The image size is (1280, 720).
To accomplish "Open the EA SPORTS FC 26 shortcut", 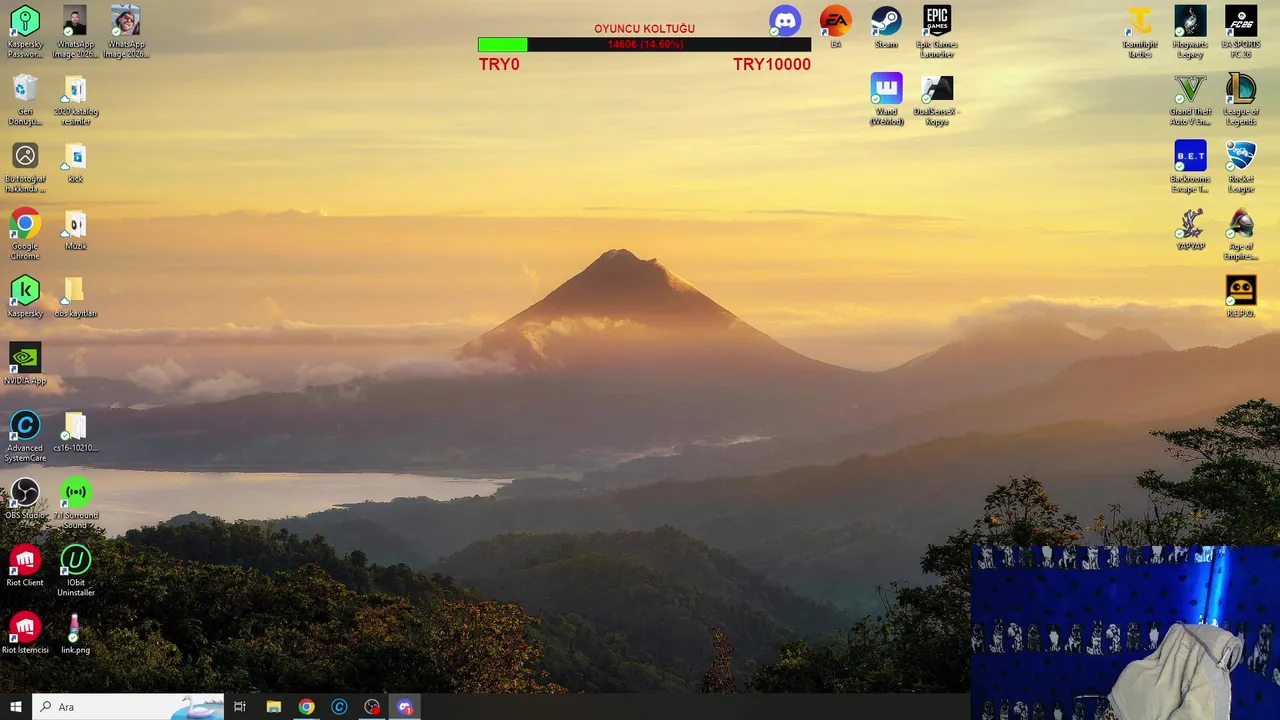I will coord(1241,31).
